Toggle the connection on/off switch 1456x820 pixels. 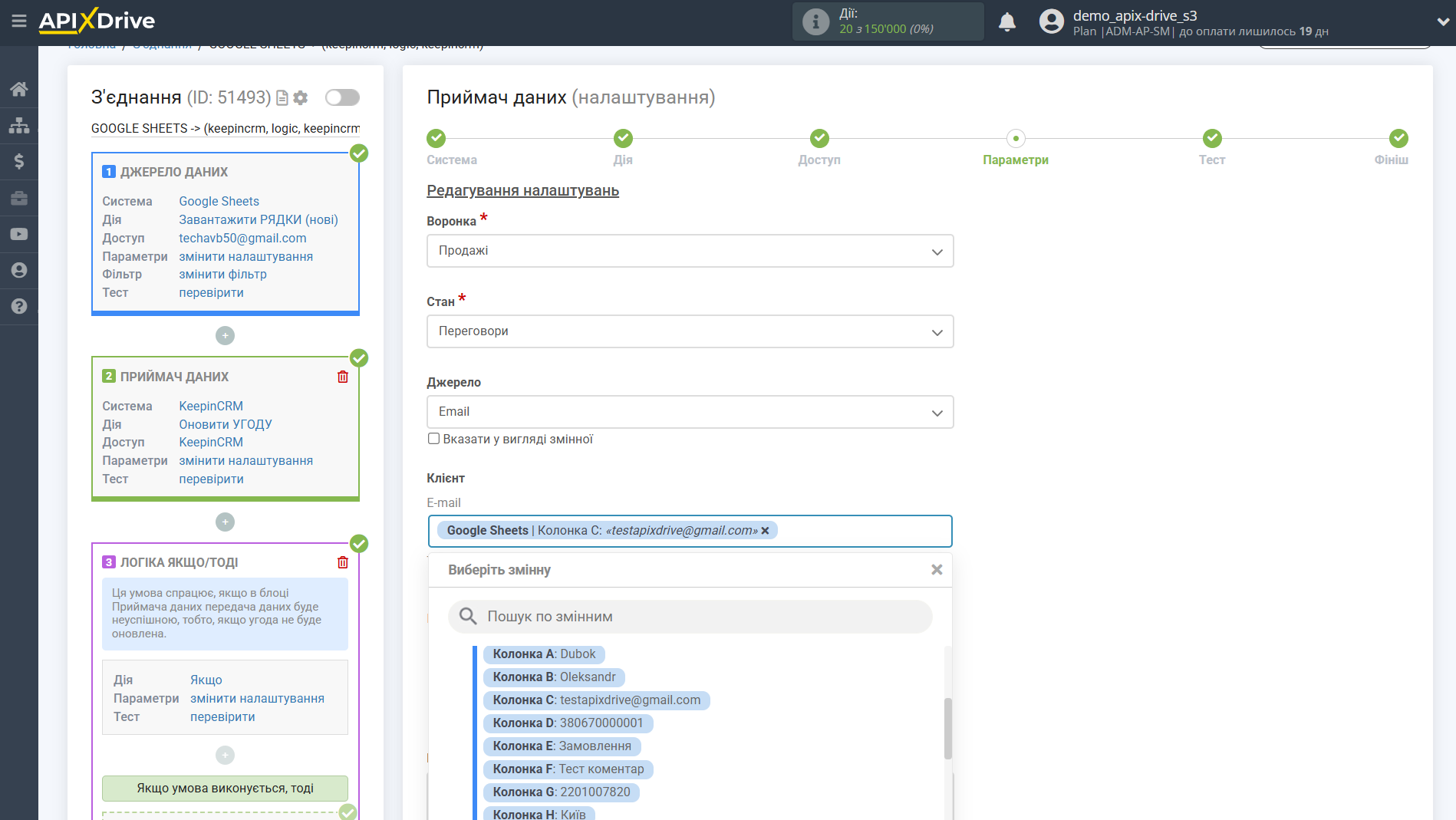(342, 97)
